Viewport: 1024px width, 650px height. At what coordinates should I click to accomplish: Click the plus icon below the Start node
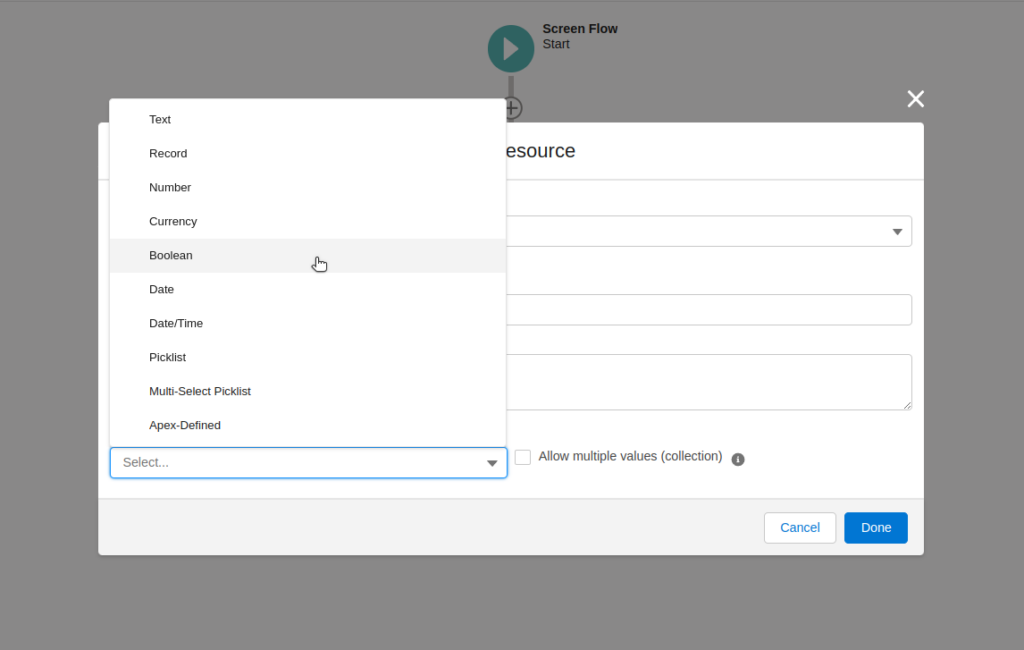tap(511, 107)
